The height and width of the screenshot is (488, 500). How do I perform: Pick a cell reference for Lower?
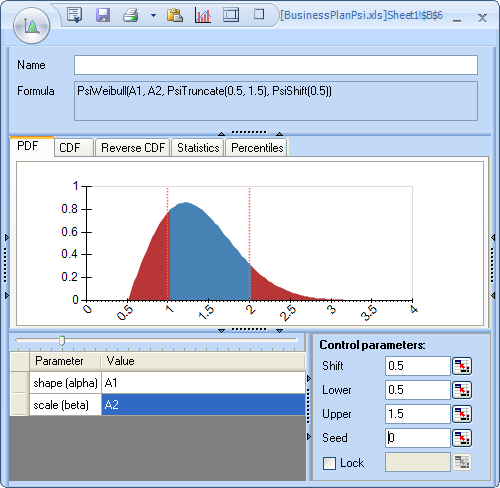(x=462, y=390)
